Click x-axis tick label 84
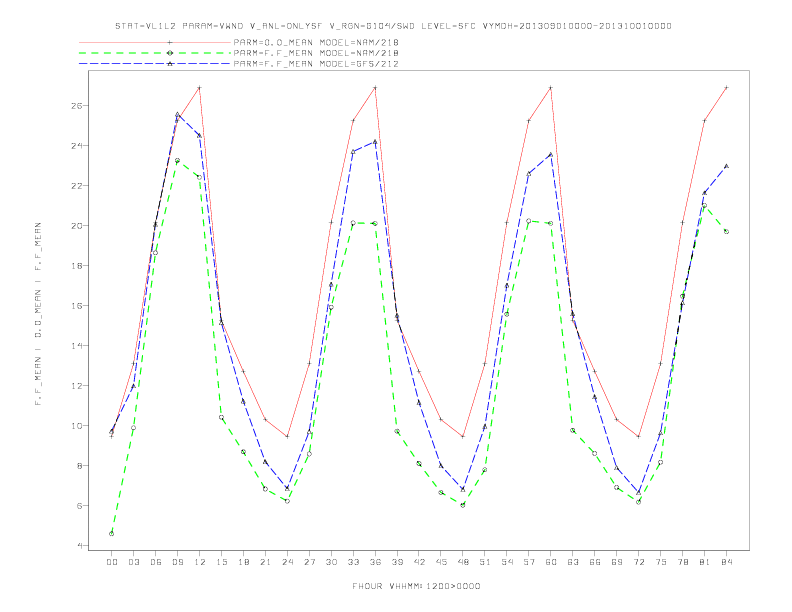The width and height of the screenshot is (792, 612). coord(727,562)
